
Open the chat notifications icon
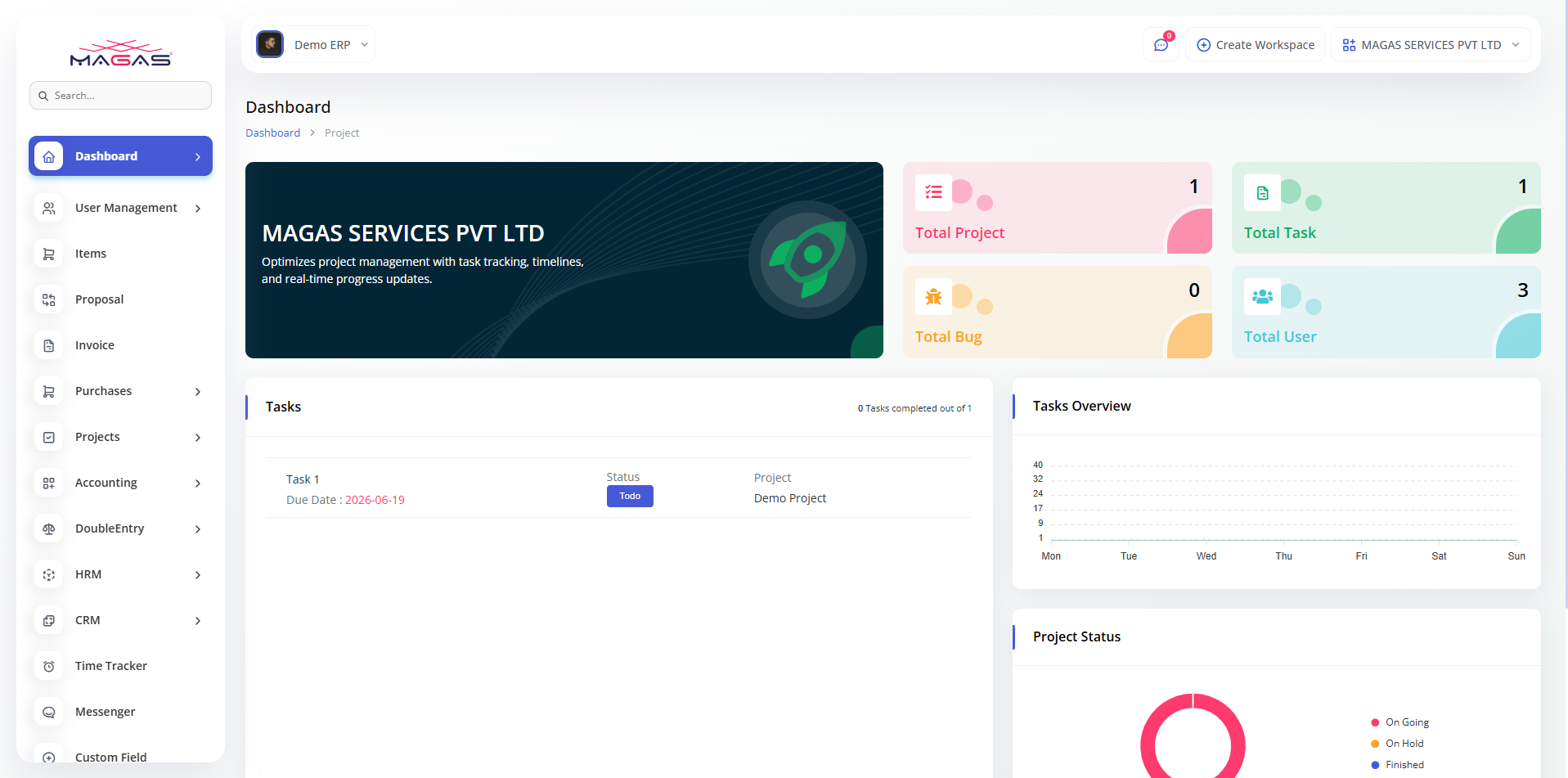tap(1161, 45)
